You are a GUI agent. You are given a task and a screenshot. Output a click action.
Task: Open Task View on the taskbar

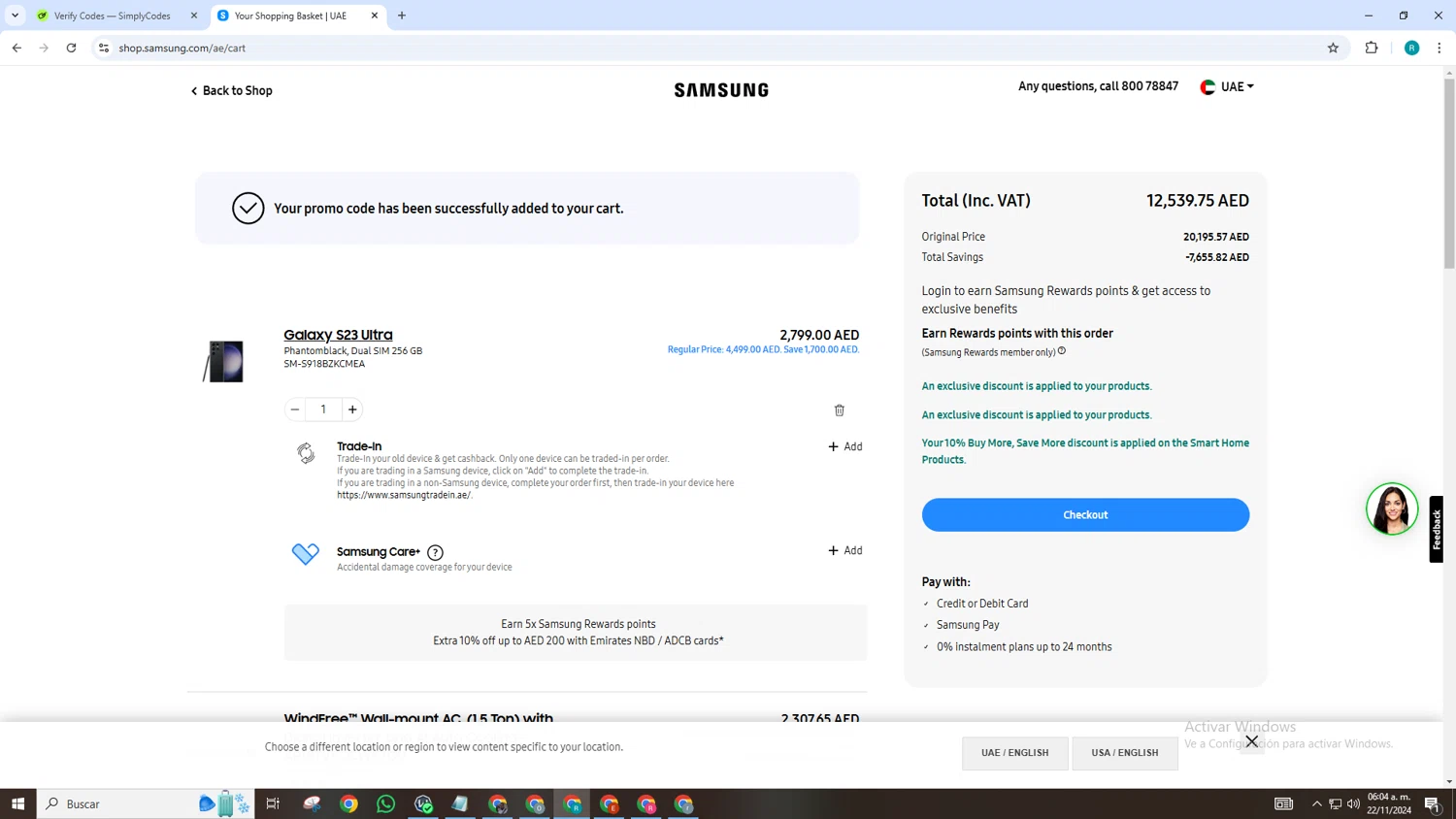click(273, 803)
